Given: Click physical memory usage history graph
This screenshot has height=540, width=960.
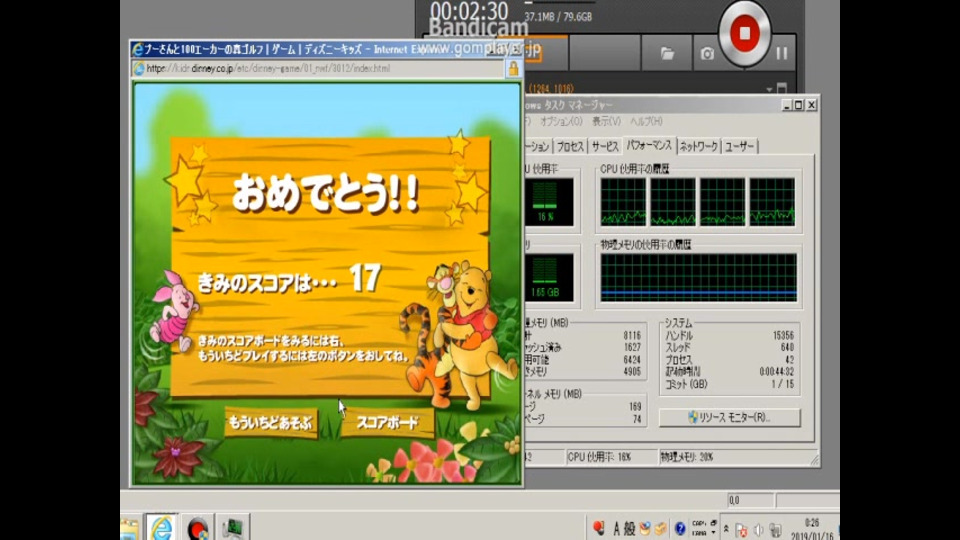Looking at the screenshot, I should pos(699,277).
